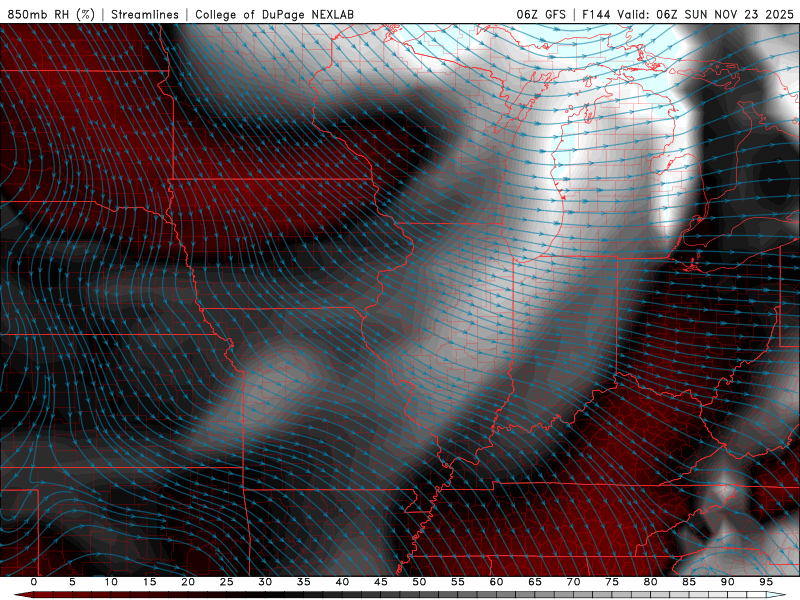
Task: Click the "15" label on the color scale
Action: pyautogui.click(x=149, y=582)
